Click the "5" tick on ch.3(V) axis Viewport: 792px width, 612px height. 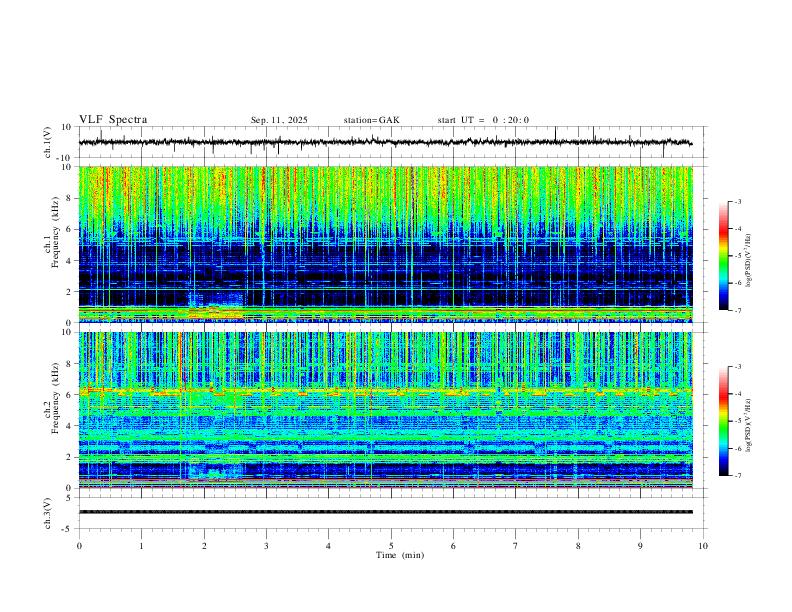pyautogui.click(x=70, y=498)
